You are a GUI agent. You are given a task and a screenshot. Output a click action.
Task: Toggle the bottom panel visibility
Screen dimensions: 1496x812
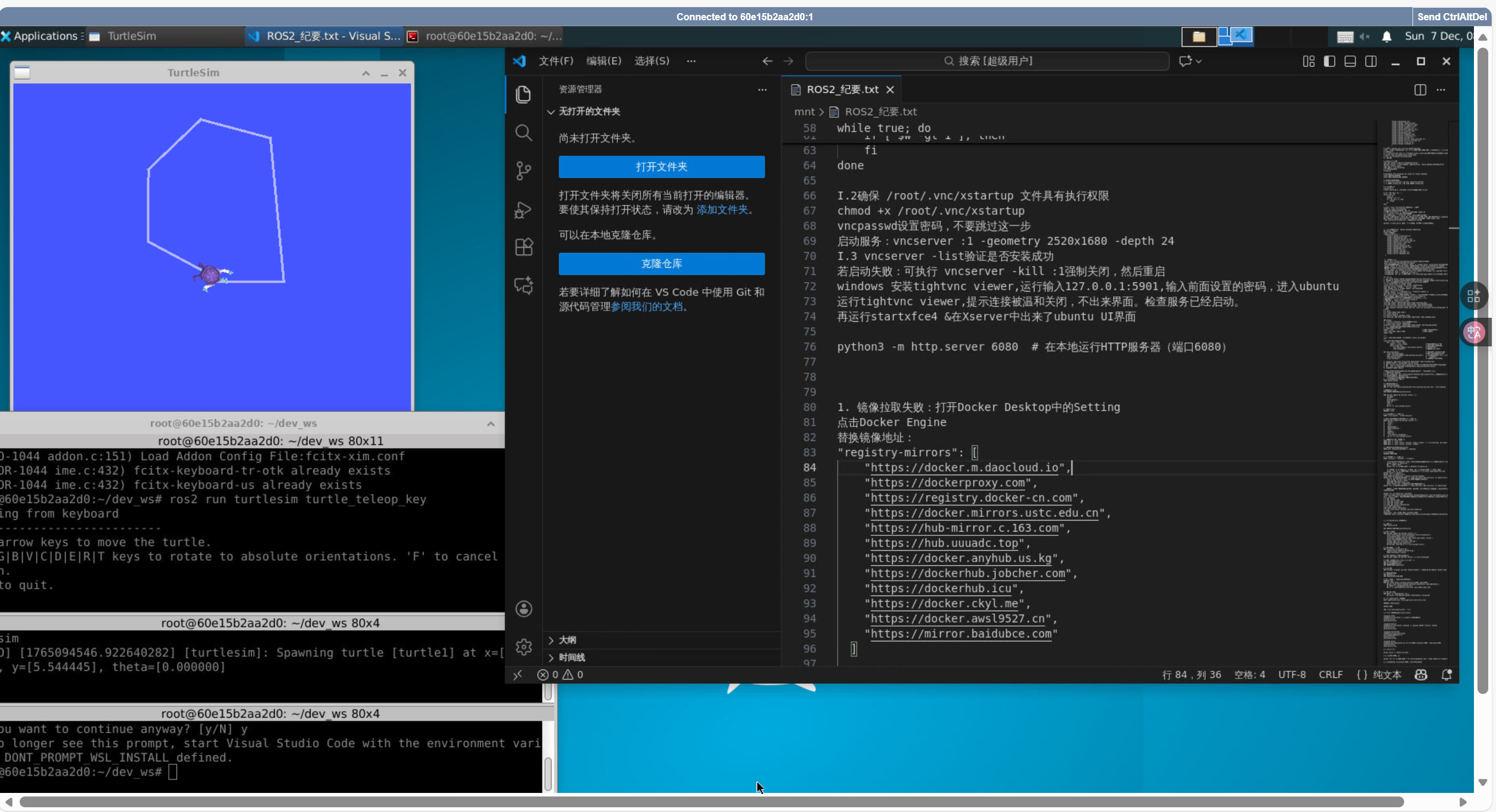pyautogui.click(x=1350, y=61)
